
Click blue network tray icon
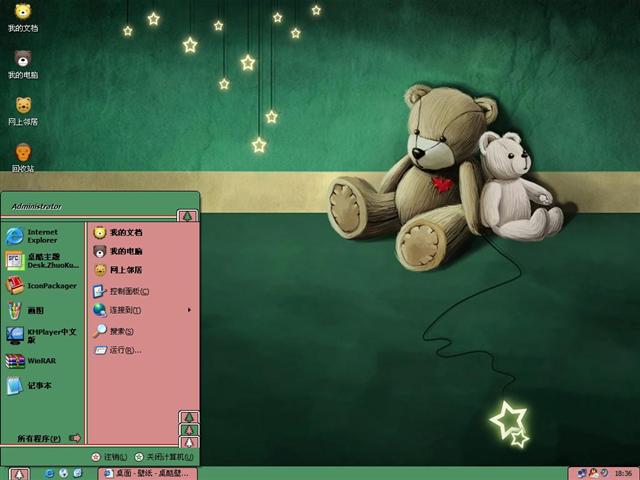coord(582,473)
